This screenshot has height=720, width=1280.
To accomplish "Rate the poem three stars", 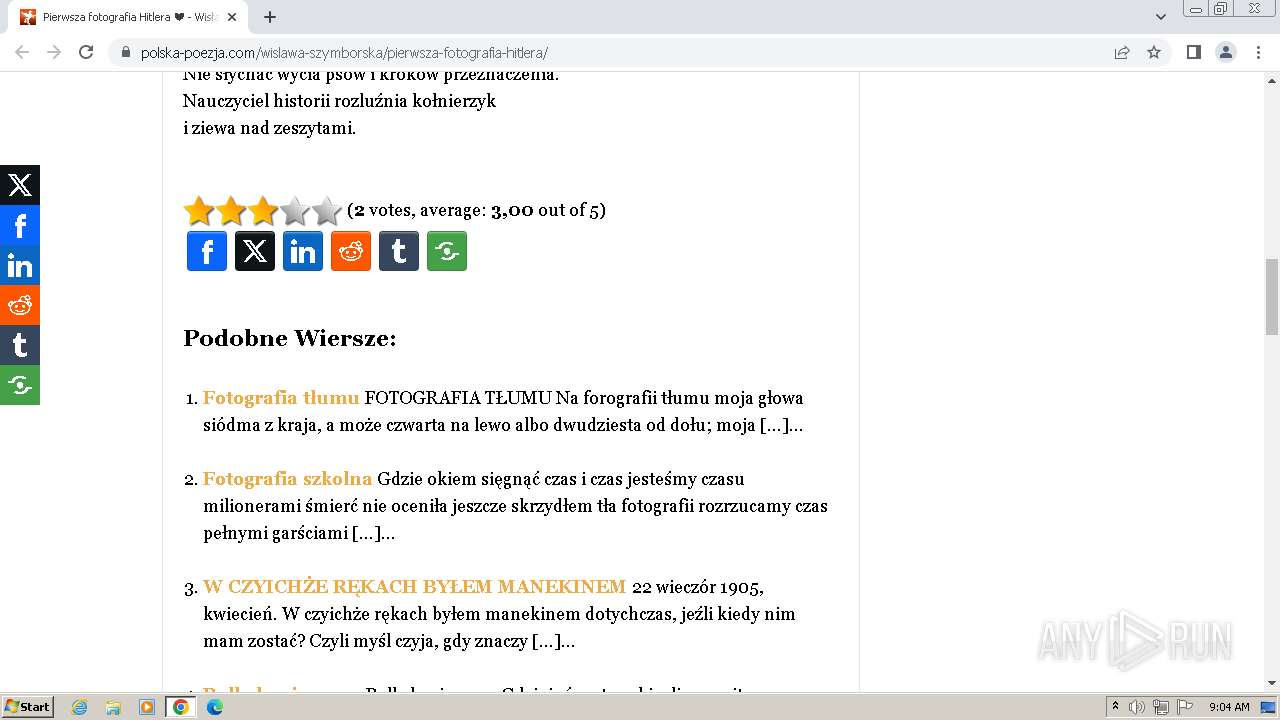I will (x=263, y=211).
